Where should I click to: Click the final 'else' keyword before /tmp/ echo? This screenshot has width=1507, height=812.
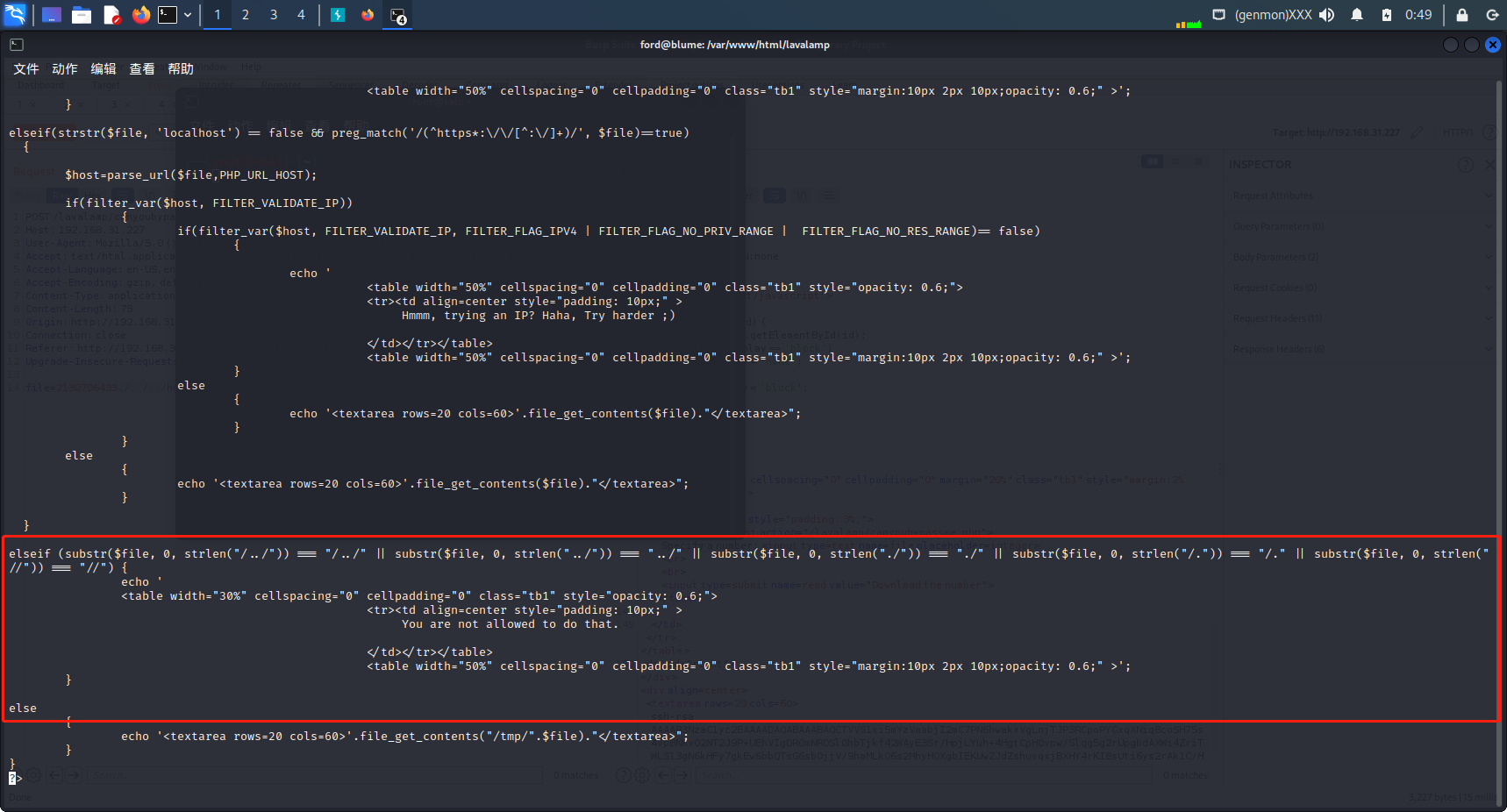coord(23,709)
